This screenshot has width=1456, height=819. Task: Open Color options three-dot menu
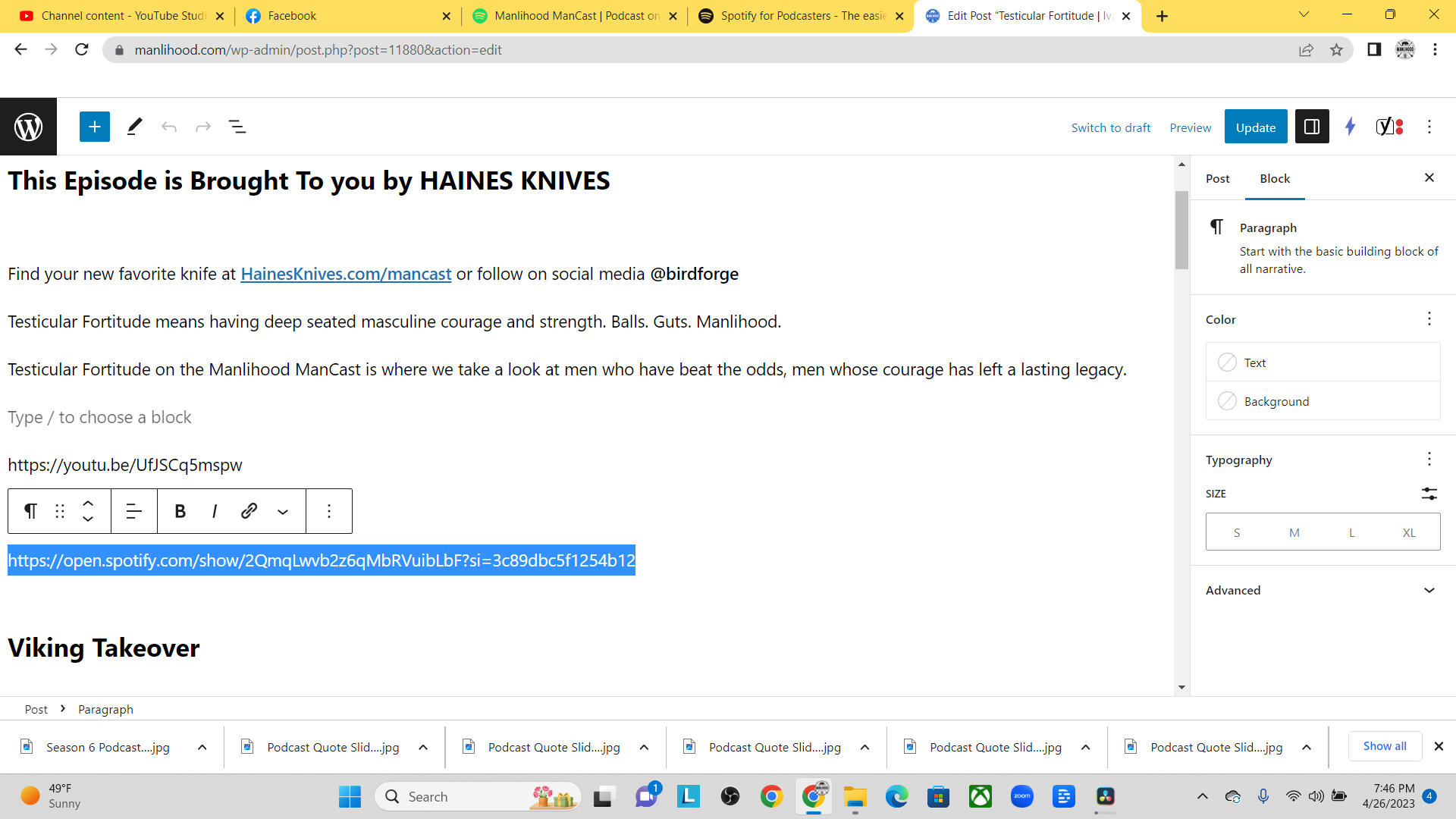pyautogui.click(x=1429, y=319)
